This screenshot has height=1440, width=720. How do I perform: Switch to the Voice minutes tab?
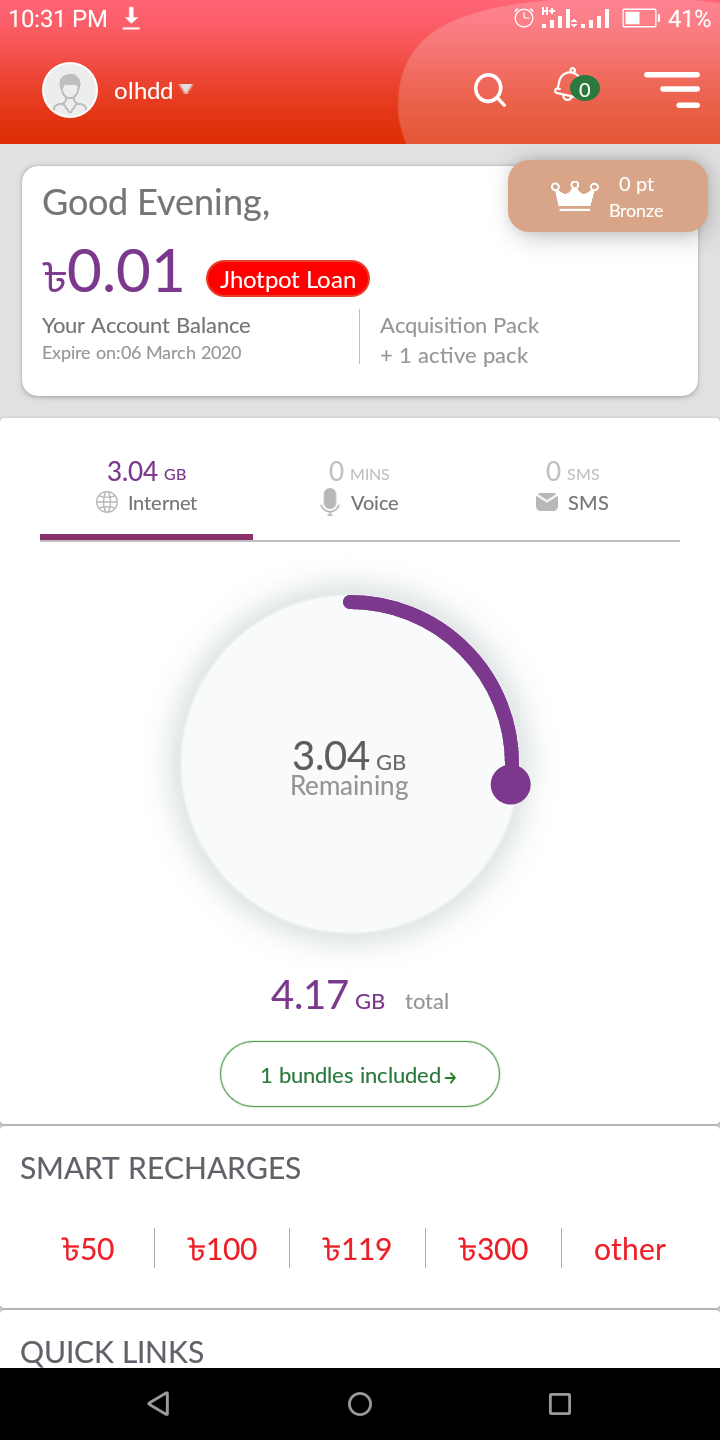359,487
